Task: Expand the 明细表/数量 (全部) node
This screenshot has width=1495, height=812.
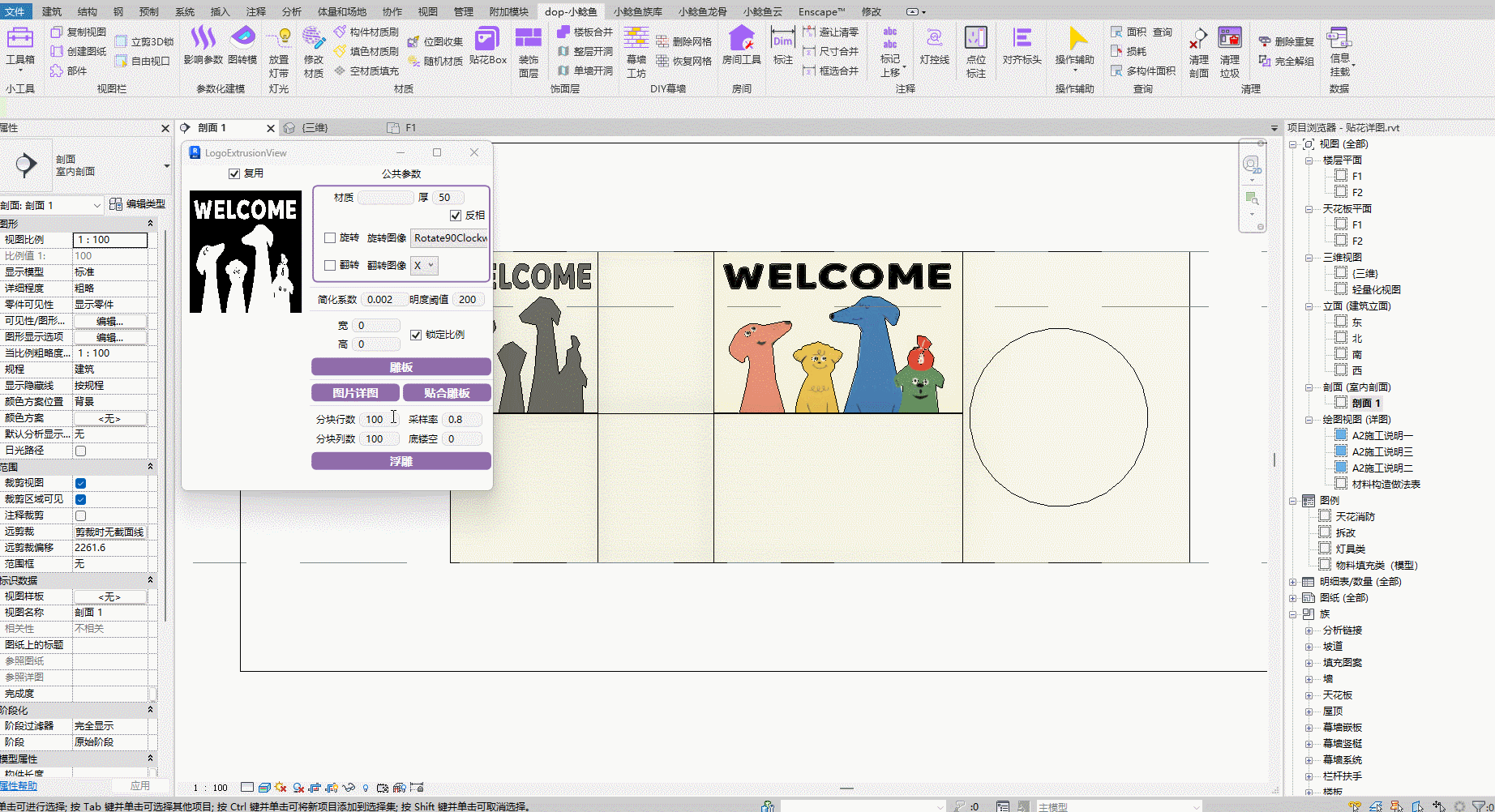Action: pos(1293,582)
